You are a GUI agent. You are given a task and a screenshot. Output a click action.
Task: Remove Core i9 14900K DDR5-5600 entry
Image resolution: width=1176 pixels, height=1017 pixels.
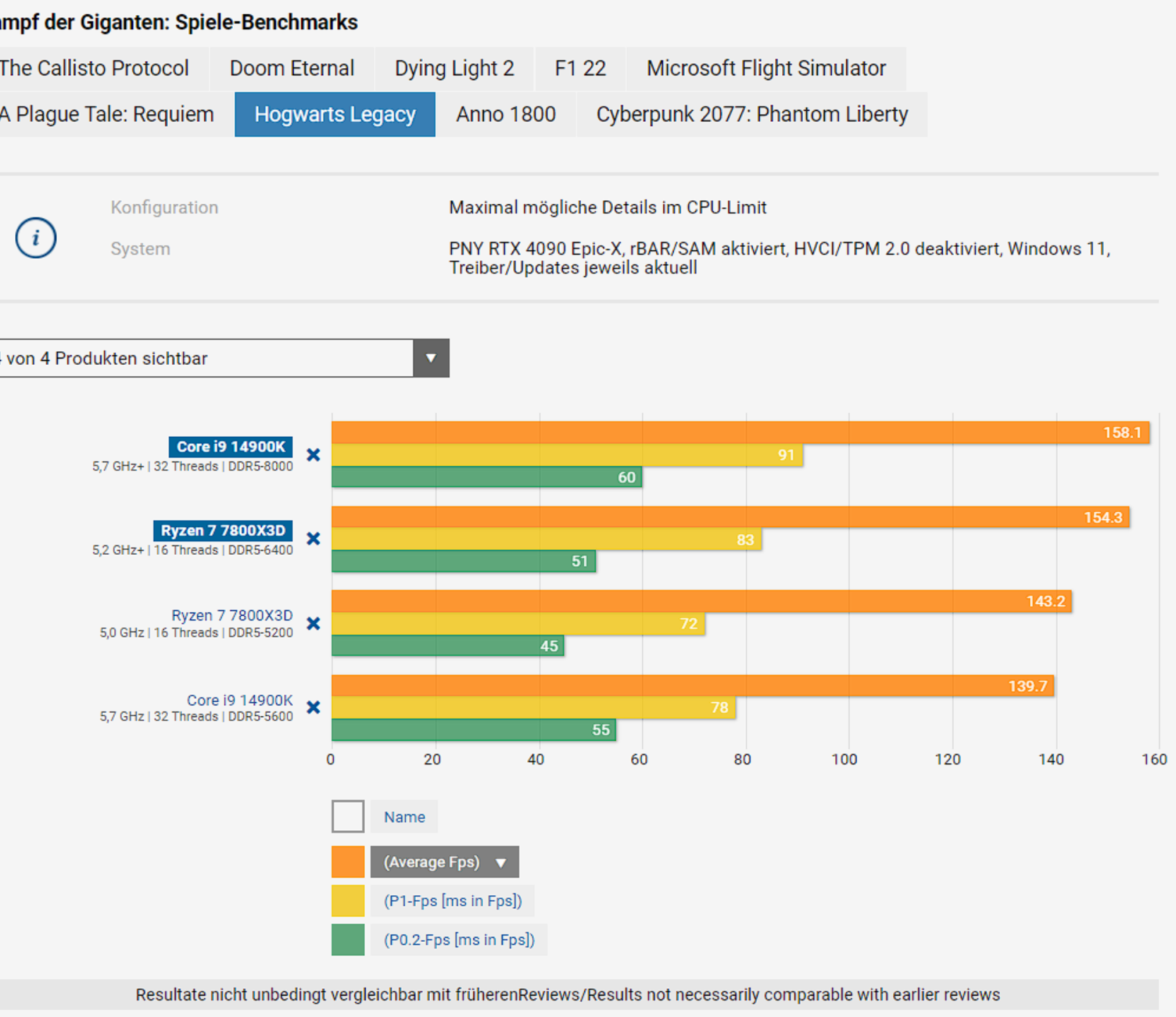314,707
